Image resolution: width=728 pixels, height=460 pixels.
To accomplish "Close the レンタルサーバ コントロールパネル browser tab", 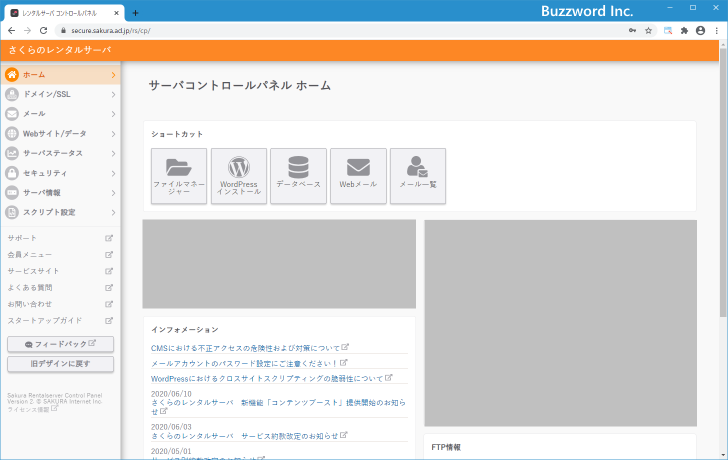I will [x=117, y=13].
